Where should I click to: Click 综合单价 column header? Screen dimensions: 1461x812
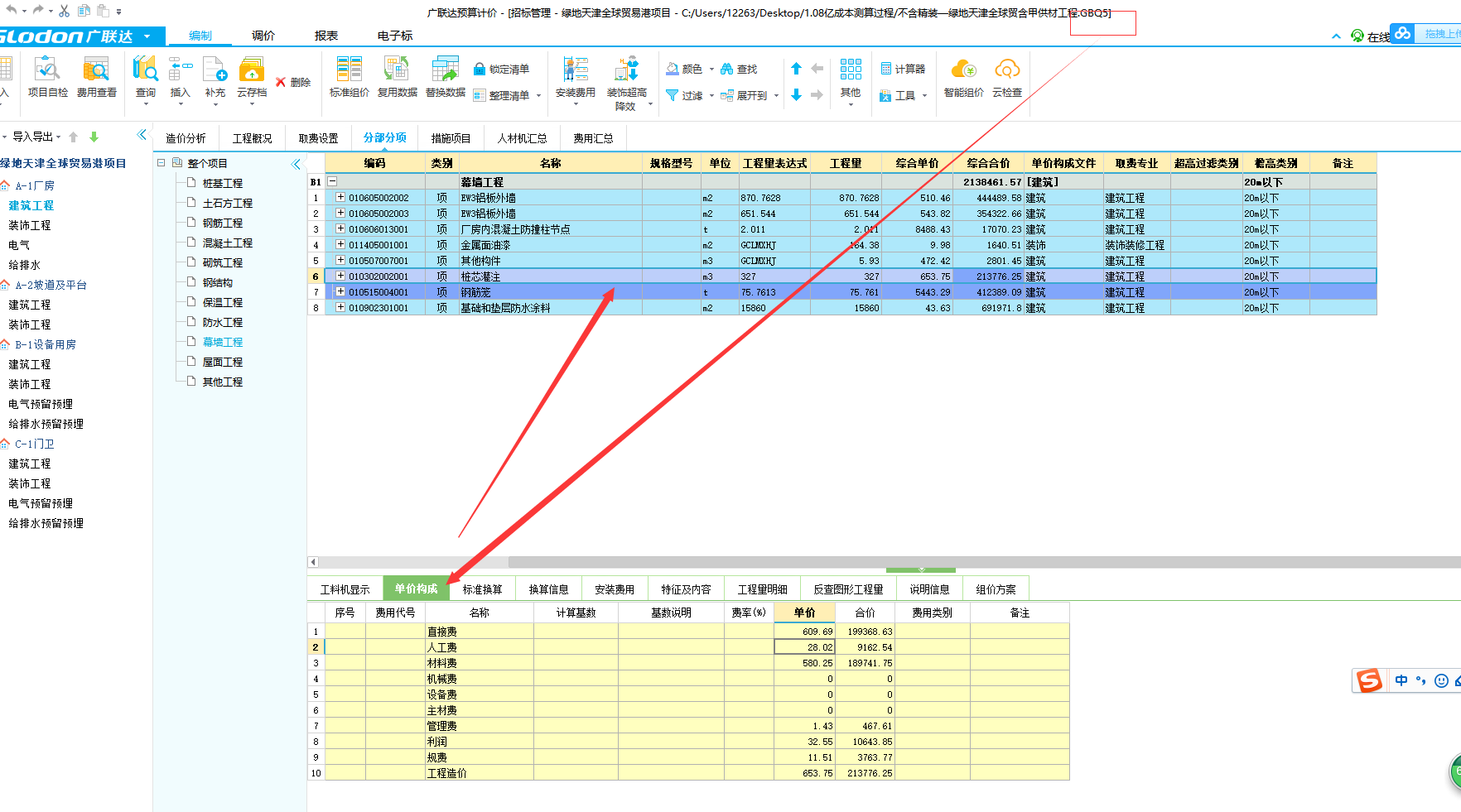pos(917,163)
